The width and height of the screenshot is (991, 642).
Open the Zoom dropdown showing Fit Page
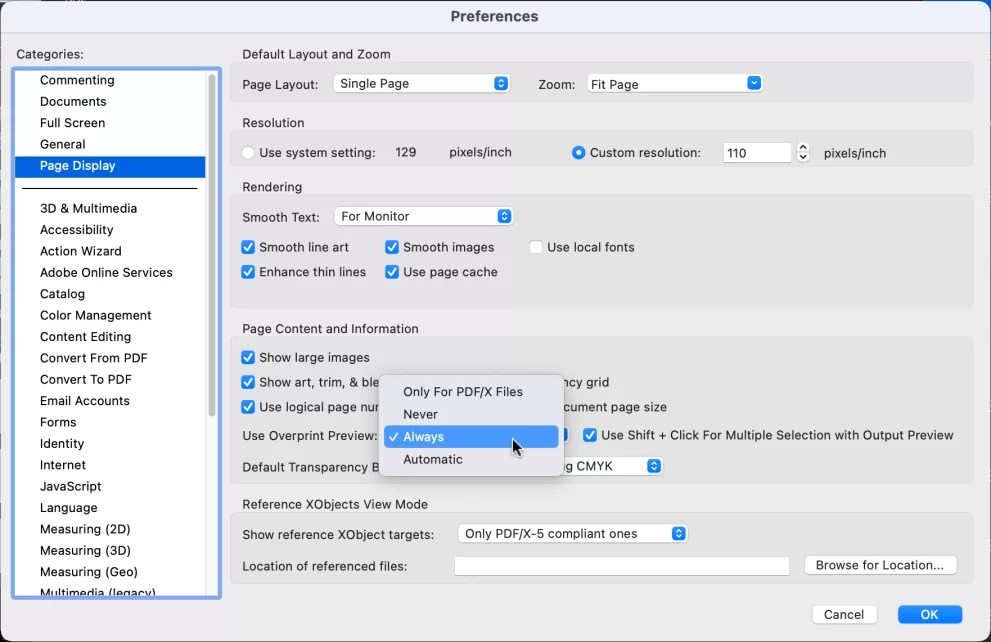coord(674,84)
